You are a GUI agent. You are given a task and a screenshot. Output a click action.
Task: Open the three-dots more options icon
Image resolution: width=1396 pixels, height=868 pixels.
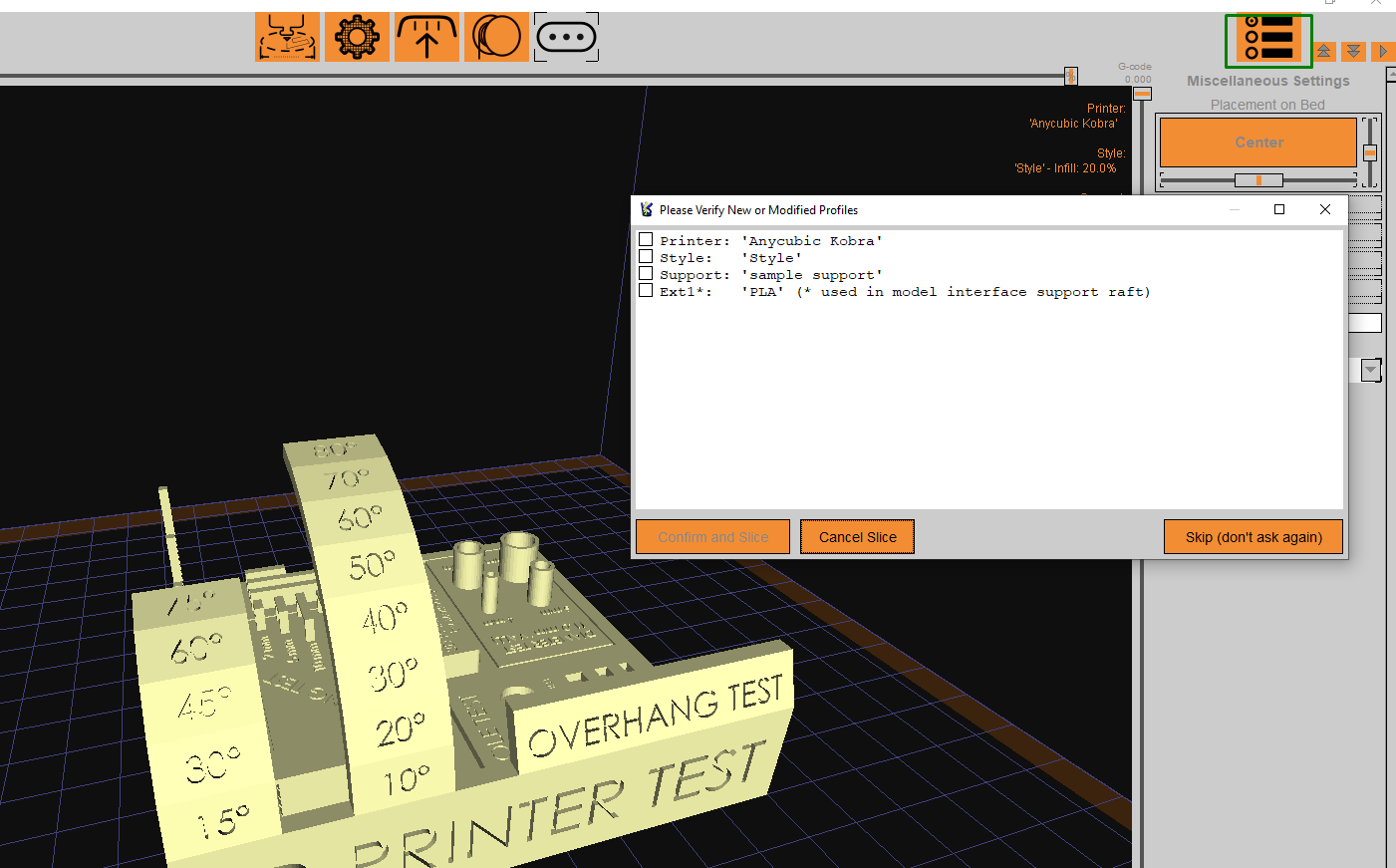click(x=566, y=37)
